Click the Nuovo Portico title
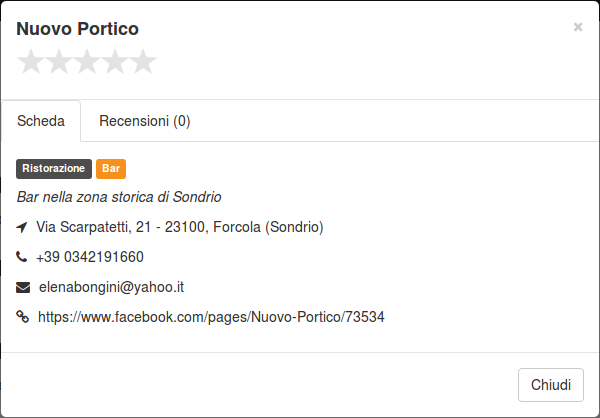 [77, 29]
